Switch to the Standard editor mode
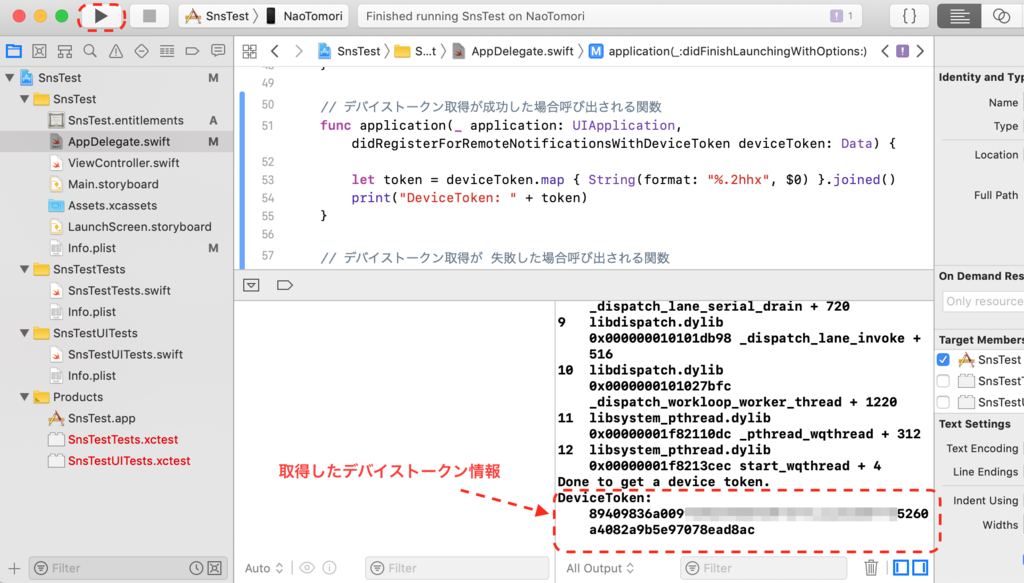 959,16
